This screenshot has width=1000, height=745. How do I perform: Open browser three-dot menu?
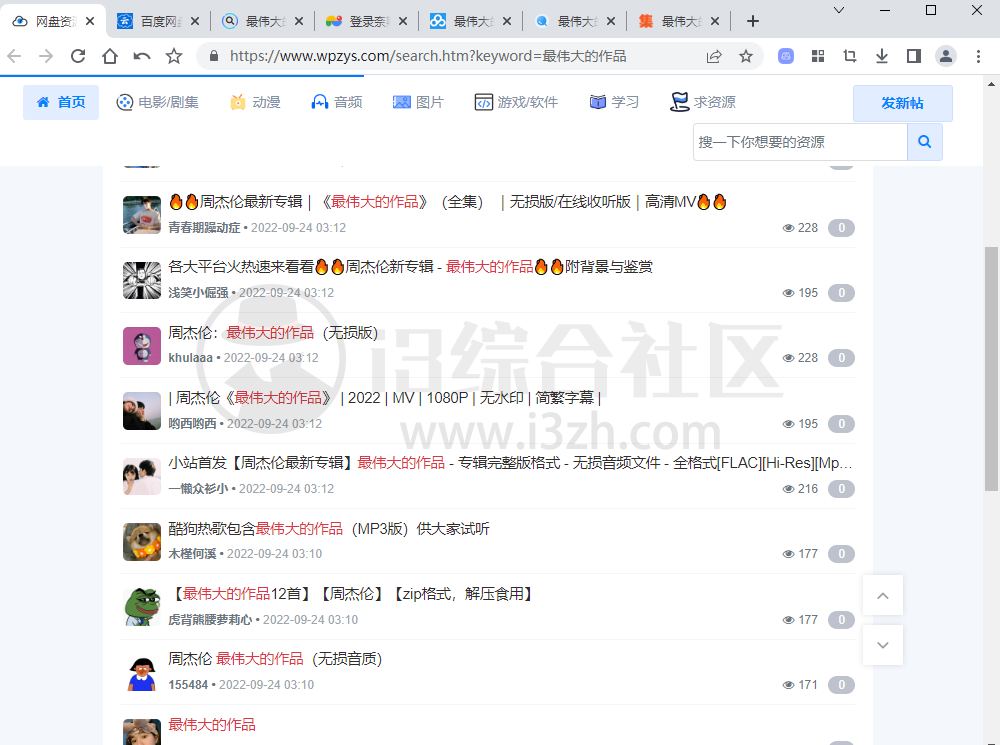coord(978,56)
